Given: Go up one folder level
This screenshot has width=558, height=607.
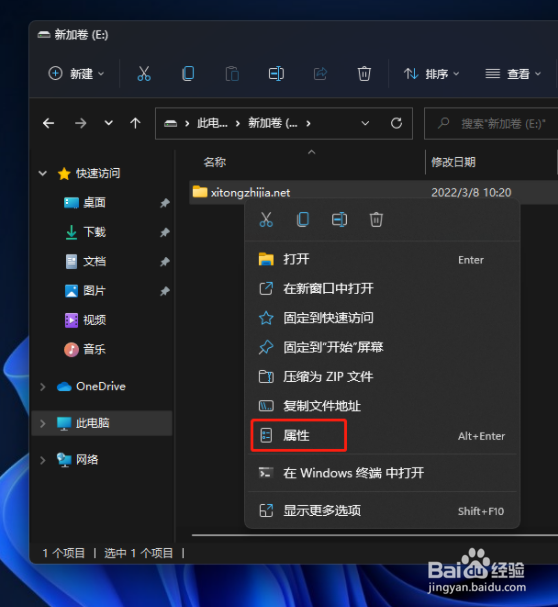Looking at the screenshot, I should pyautogui.click(x=135, y=123).
